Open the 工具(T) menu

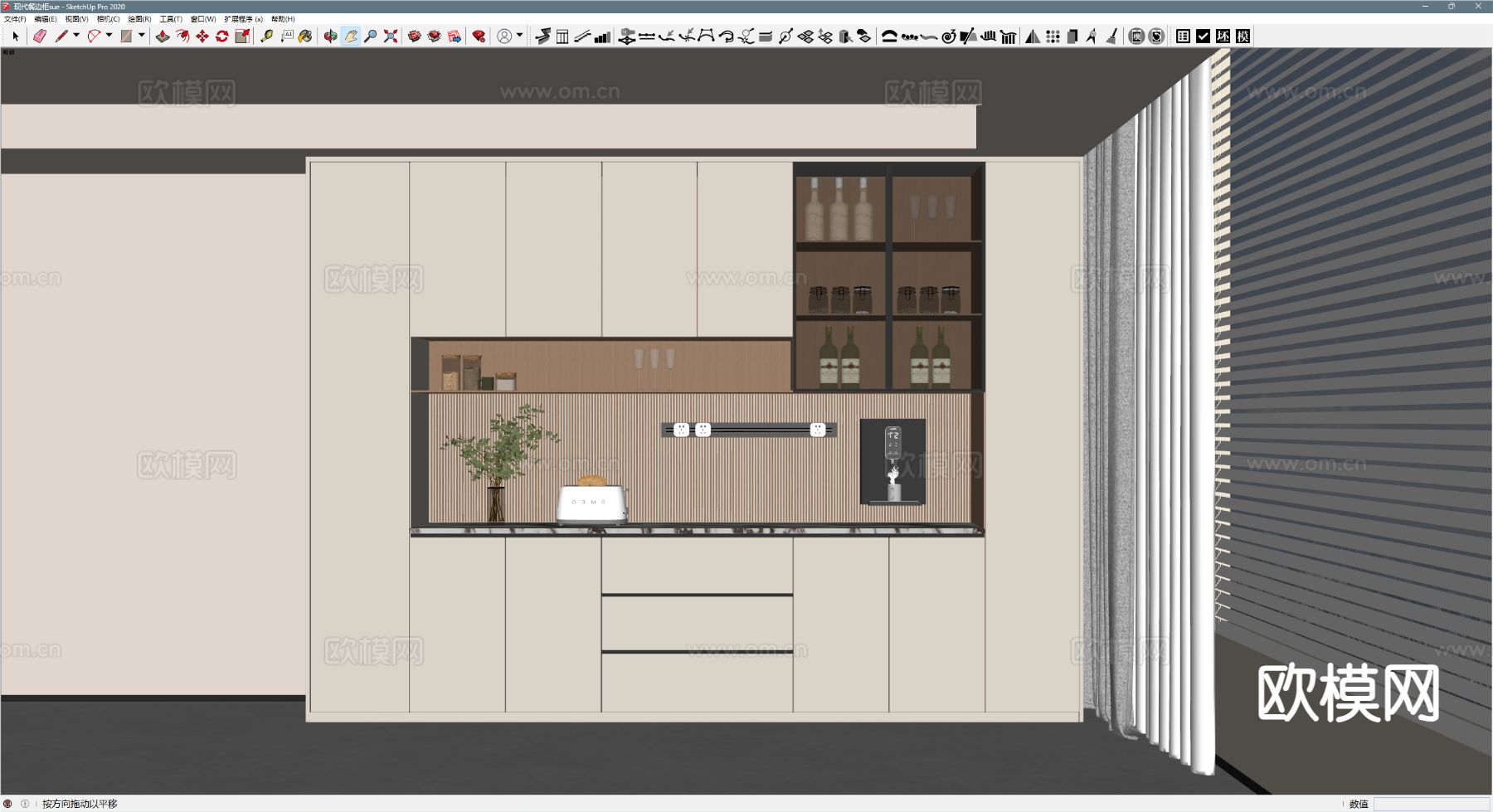[171, 19]
